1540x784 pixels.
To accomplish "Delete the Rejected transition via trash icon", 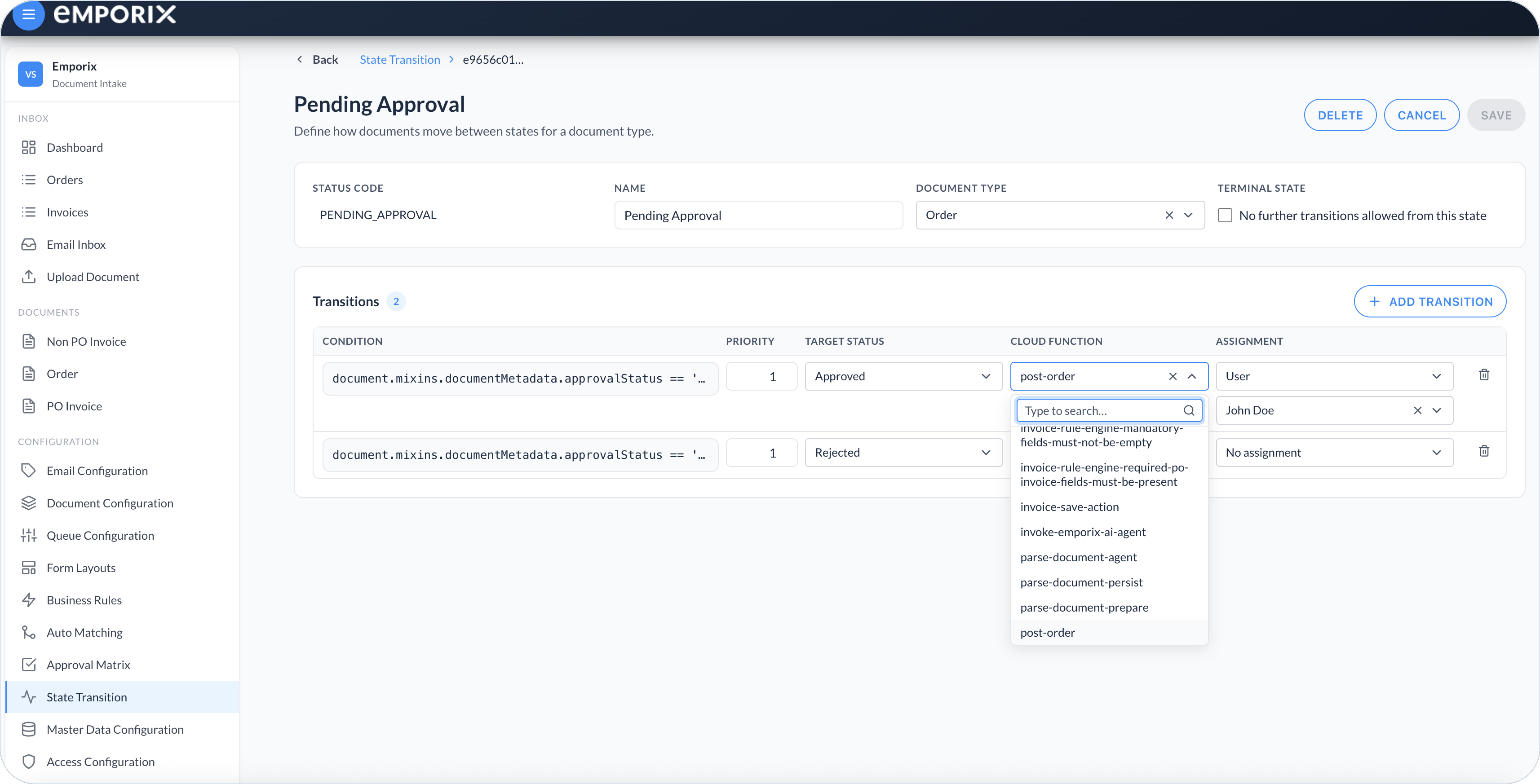I will pyautogui.click(x=1484, y=451).
